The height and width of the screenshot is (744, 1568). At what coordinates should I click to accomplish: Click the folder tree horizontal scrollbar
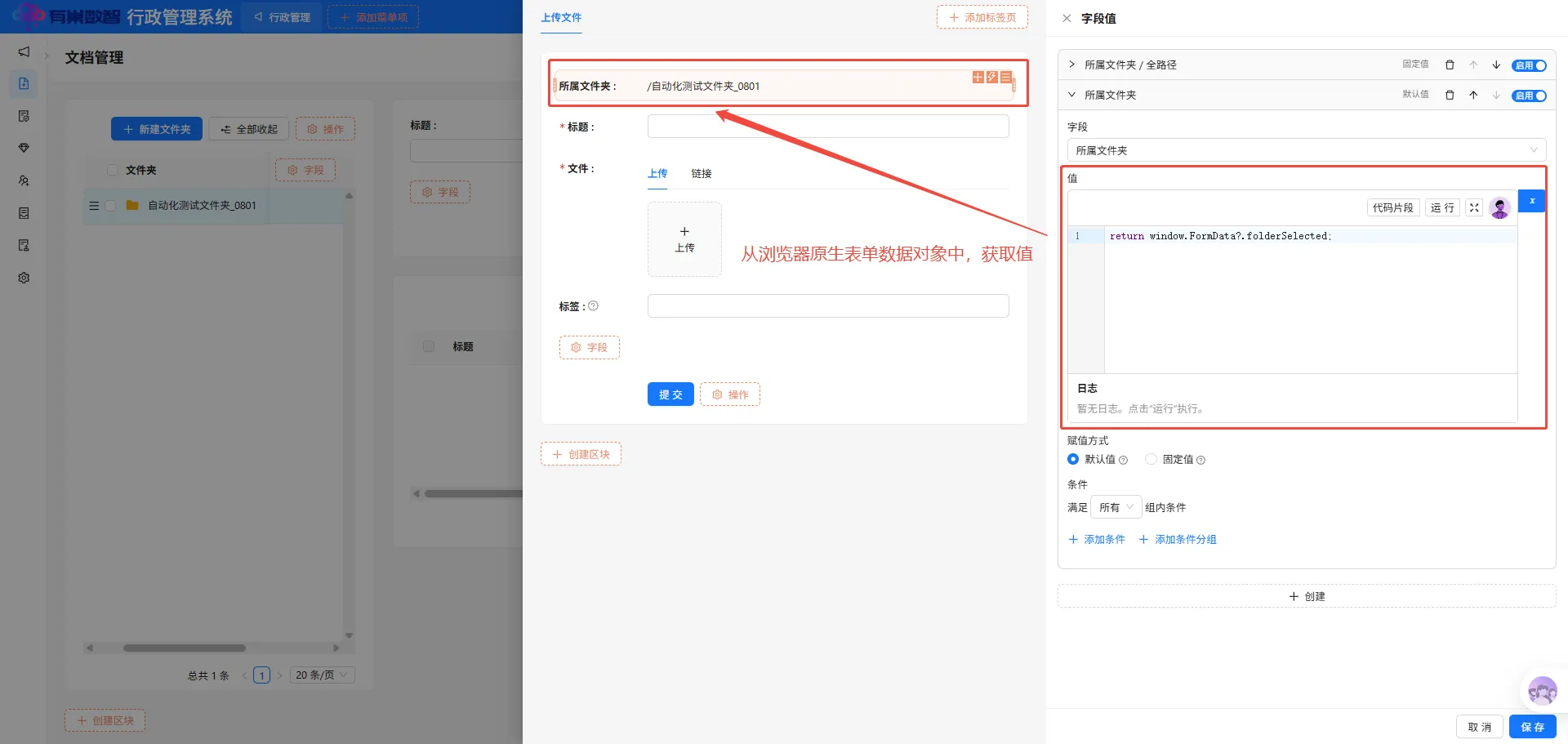(x=185, y=648)
